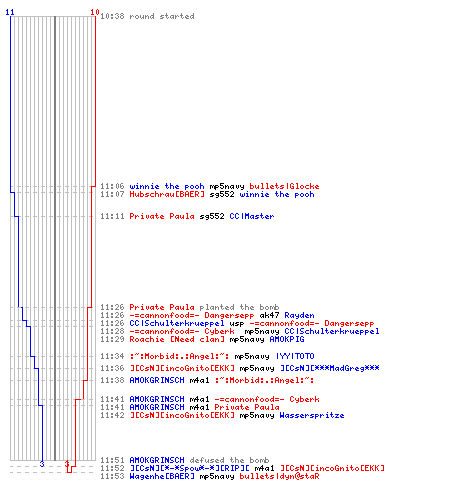Select victim 'AMOKPIG' at 11:29

click(287, 339)
